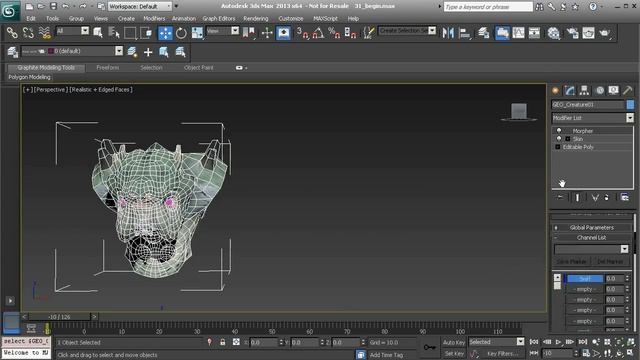Open the Mirror tool
This screenshot has width=640, height=360.
(448, 33)
